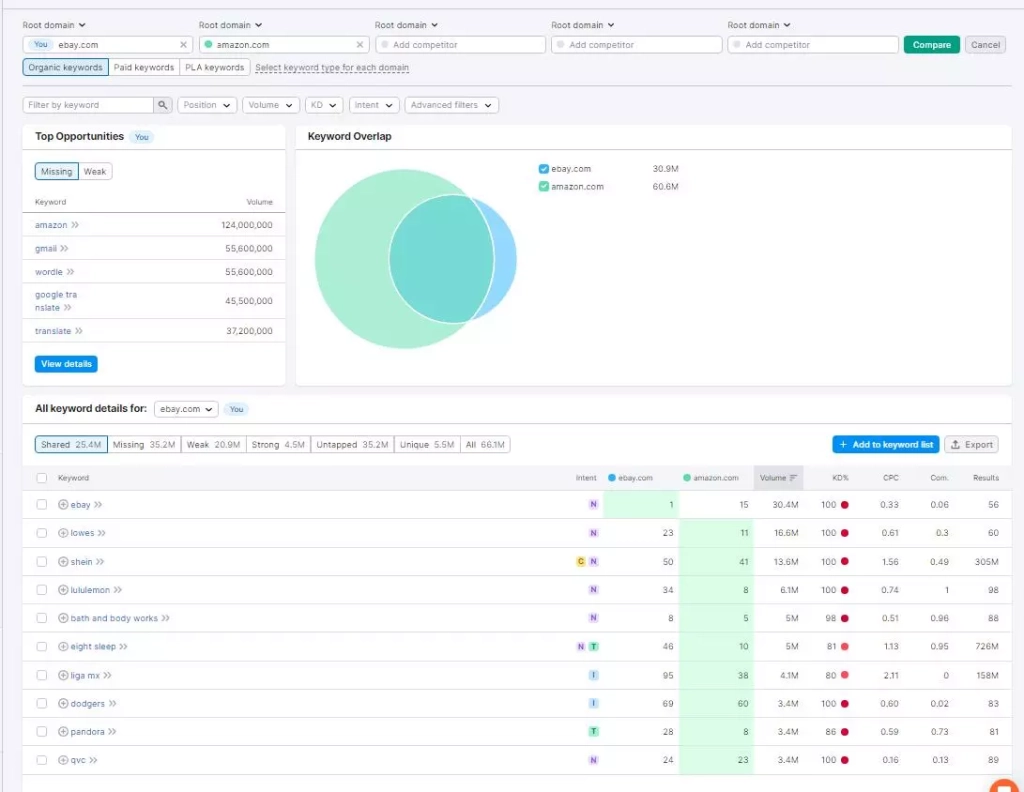Screen dimensions: 1024x792
Task: Open the KD filter dropdown
Action: click(324, 105)
